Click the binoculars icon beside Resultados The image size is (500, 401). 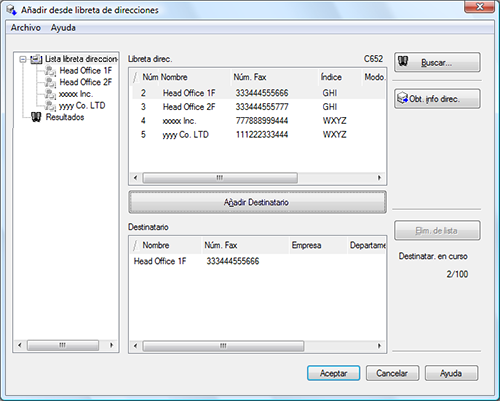pyautogui.click(x=36, y=117)
